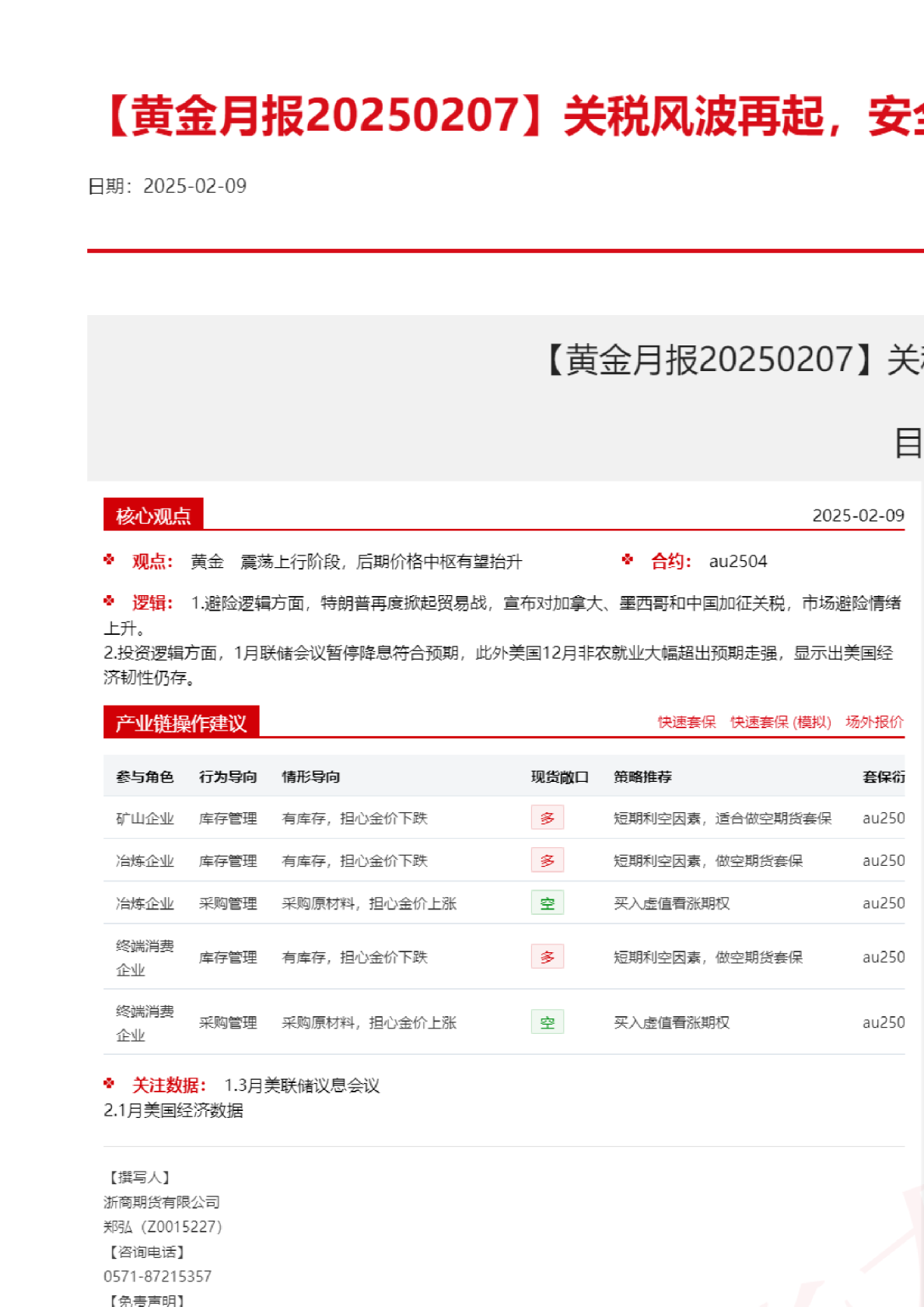Click the 现货敞口 column header

[559, 776]
